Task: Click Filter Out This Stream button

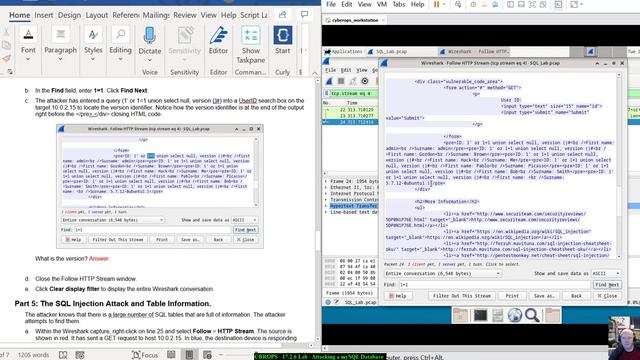Action: 462,296
